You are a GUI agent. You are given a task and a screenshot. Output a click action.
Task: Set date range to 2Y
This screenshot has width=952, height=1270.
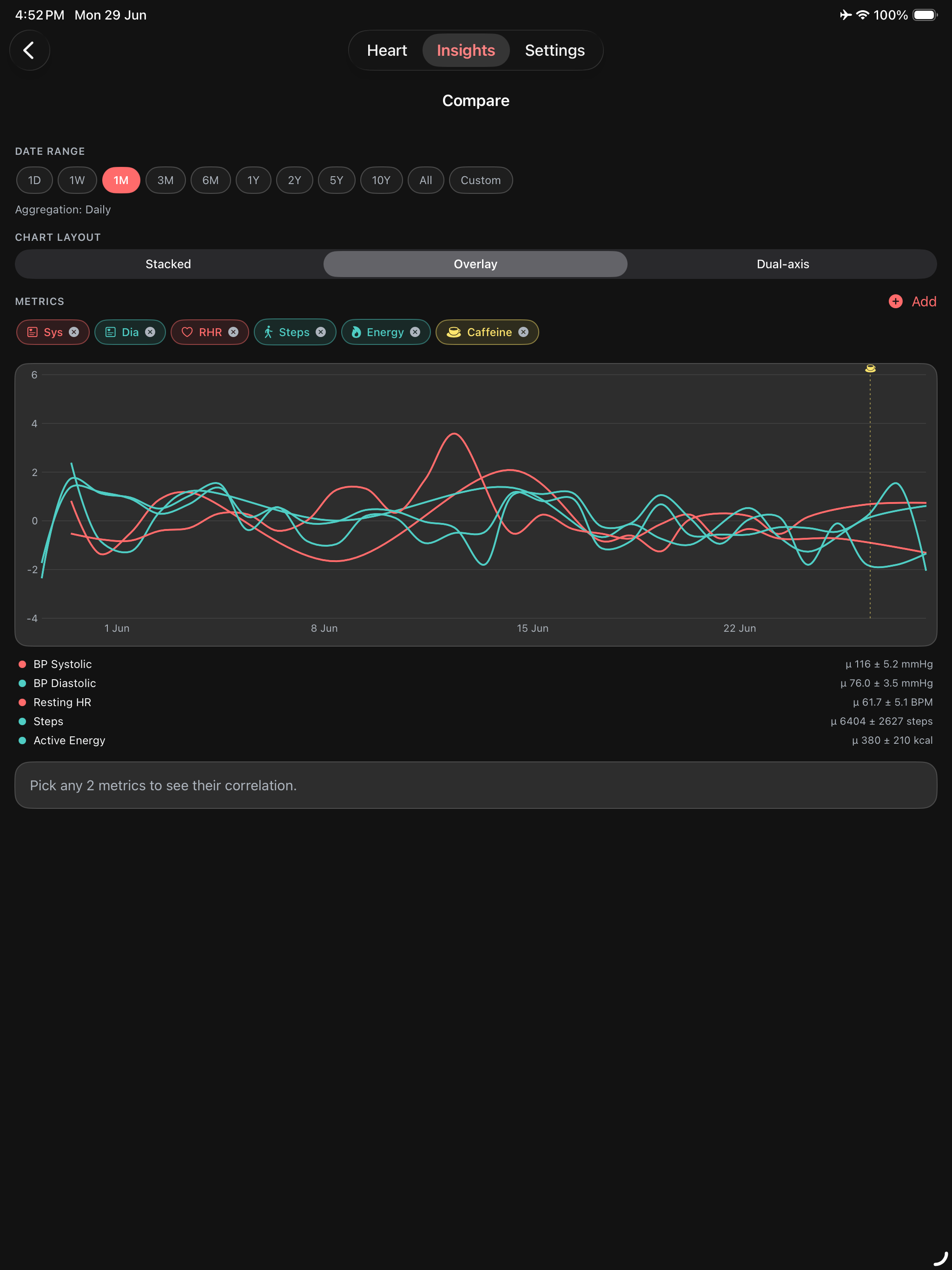point(295,180)
